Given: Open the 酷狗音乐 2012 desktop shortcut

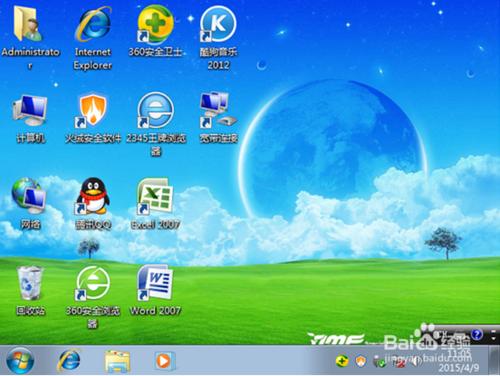Looking at the screenshot, I should pos(218,37).
